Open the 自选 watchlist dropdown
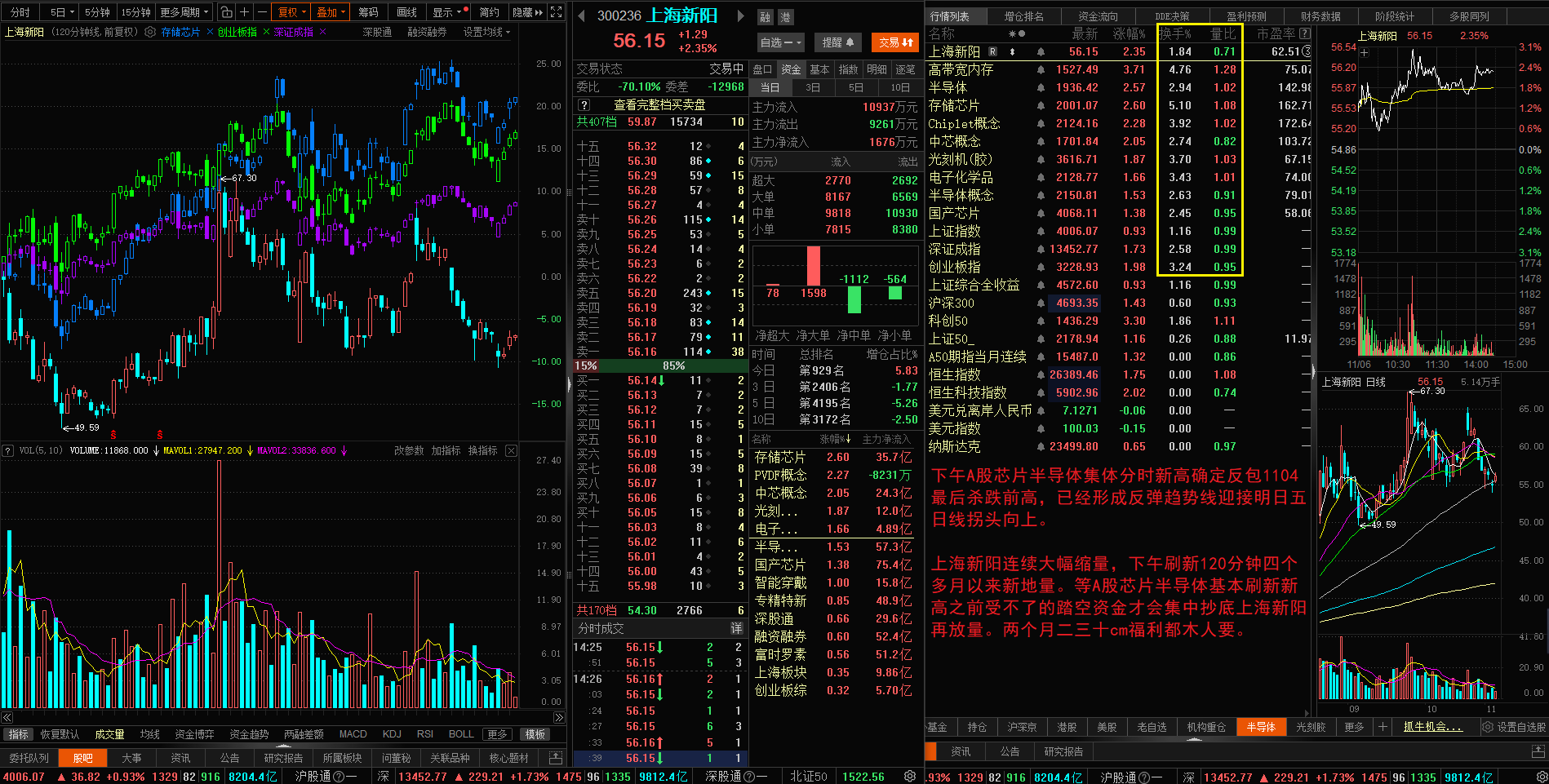This screenshot has width=1549, height=784. pyautogui.click(x=781, y=42)
